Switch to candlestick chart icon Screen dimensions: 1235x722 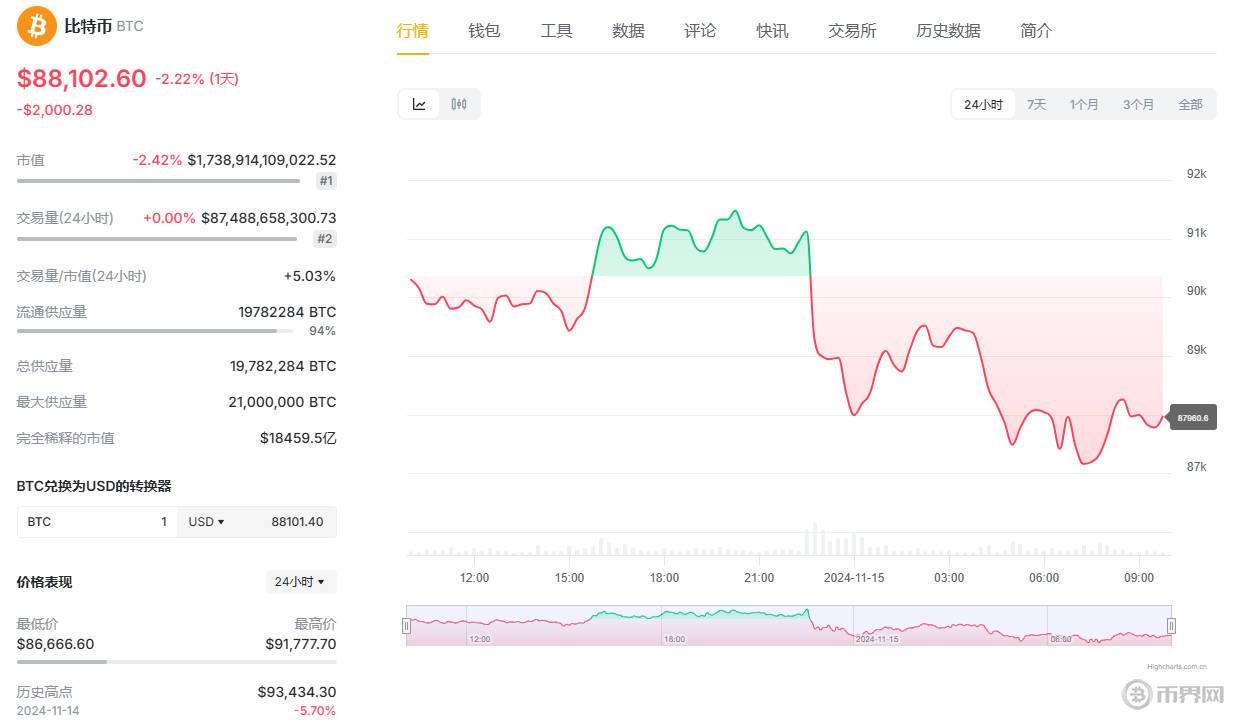pyautogui.click(x=459, y=103)
